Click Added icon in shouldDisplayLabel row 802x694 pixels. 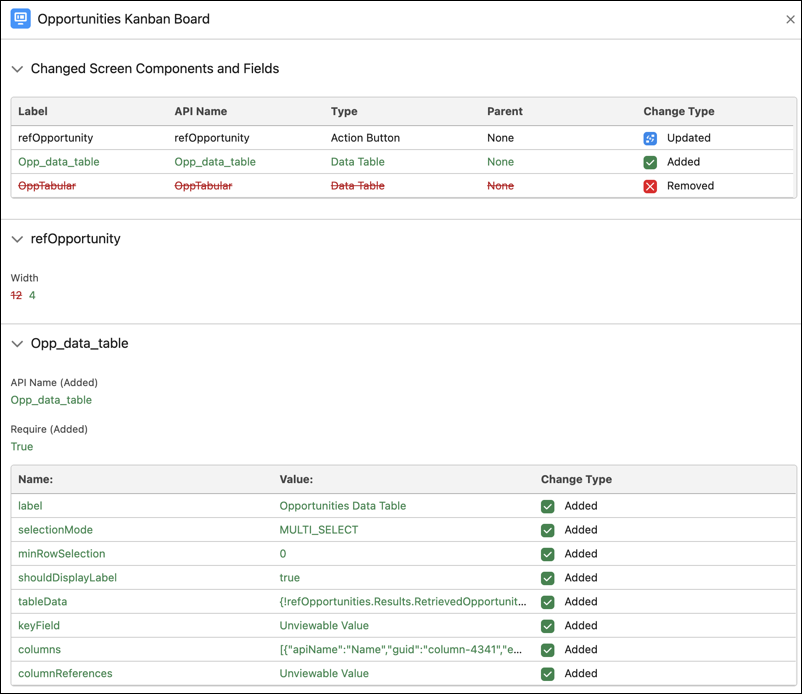click(547, 578)
